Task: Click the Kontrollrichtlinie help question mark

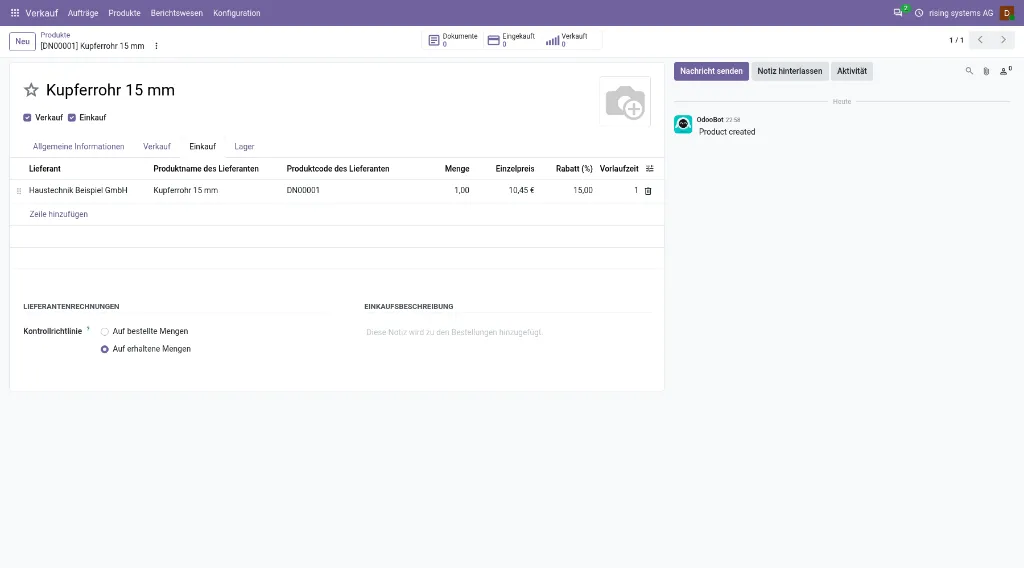Action: point(88,329)
